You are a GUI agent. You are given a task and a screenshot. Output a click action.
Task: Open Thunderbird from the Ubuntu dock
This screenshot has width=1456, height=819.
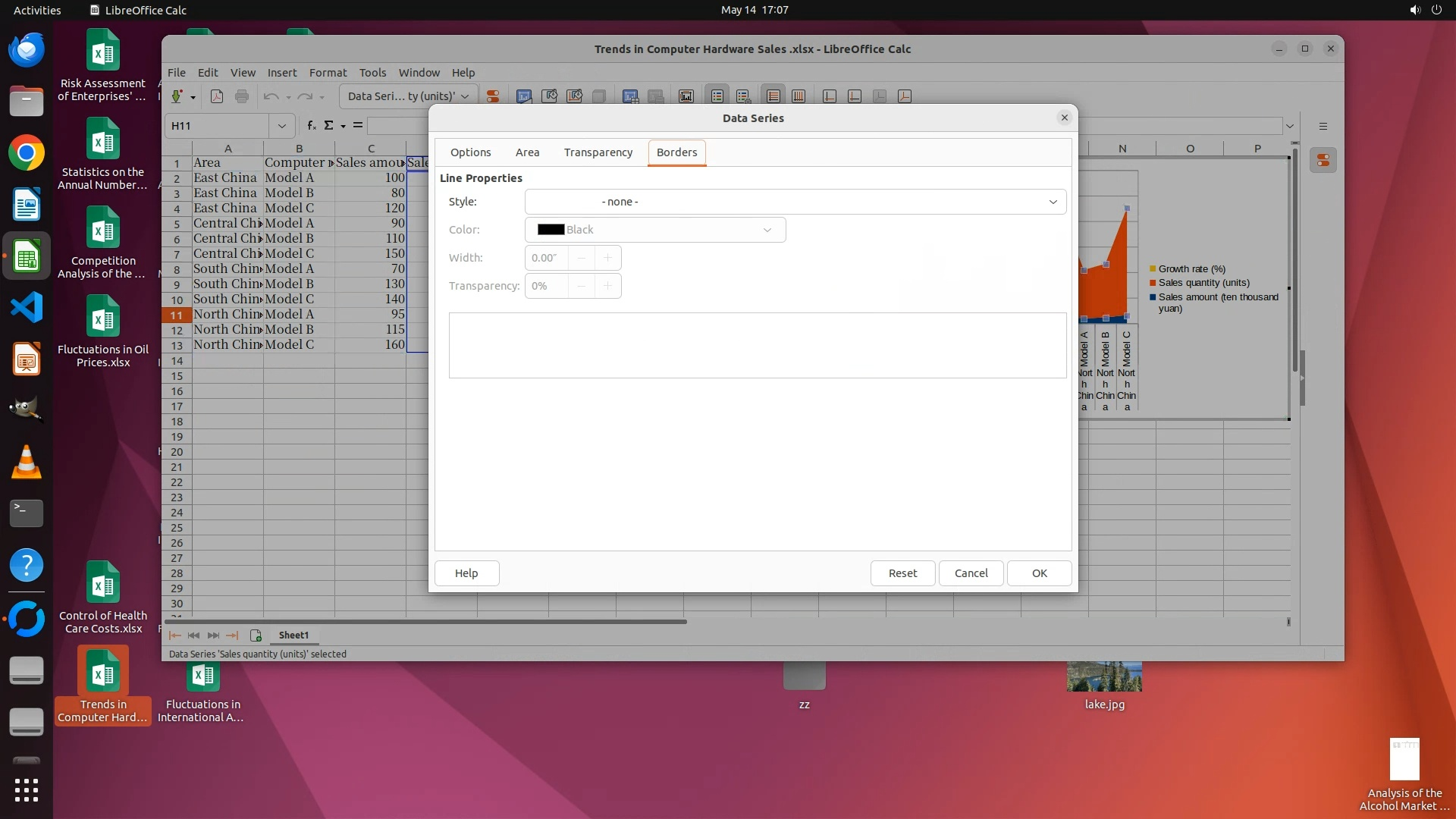click(27, 50)
